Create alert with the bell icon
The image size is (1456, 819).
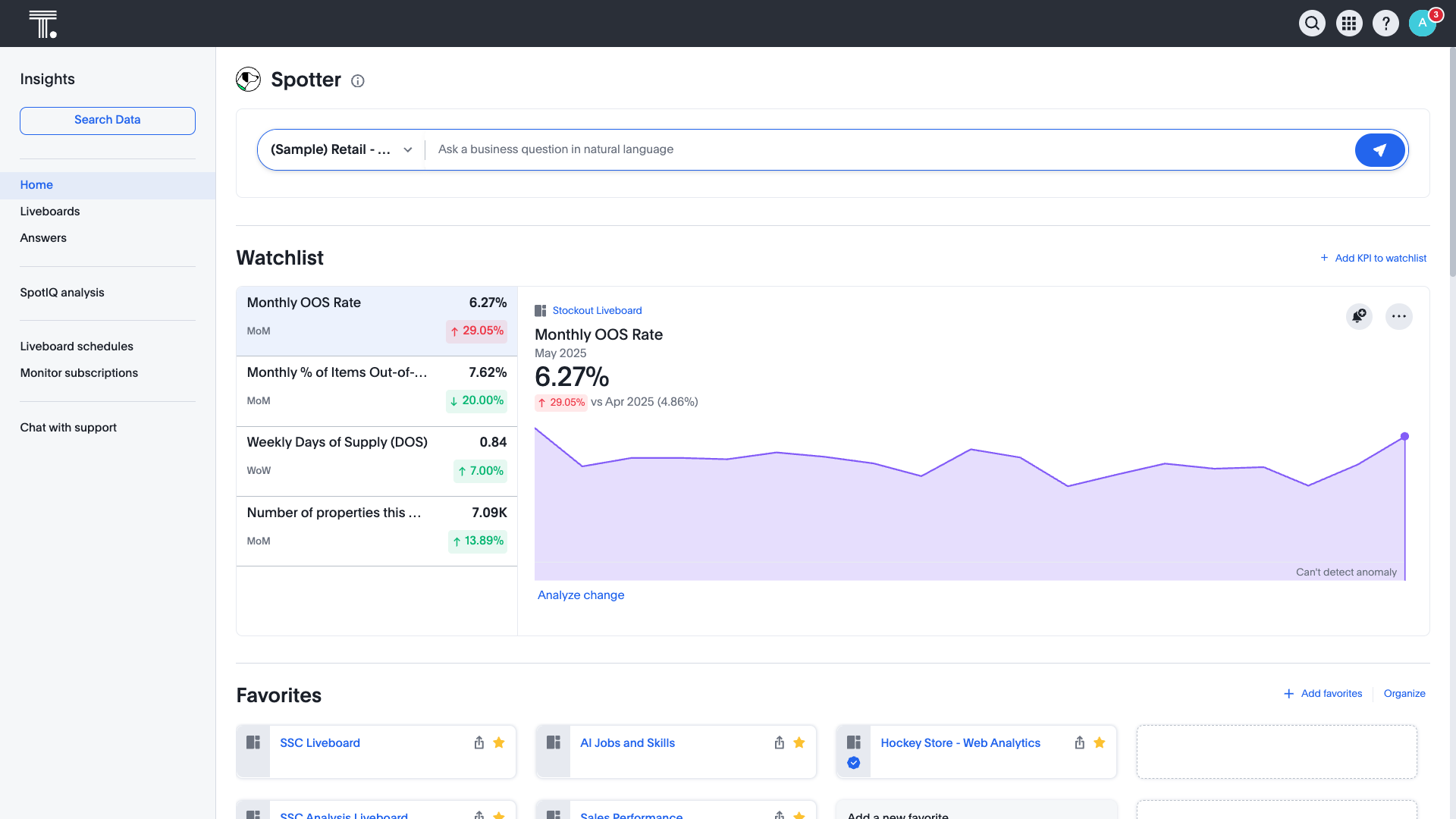1359,316
